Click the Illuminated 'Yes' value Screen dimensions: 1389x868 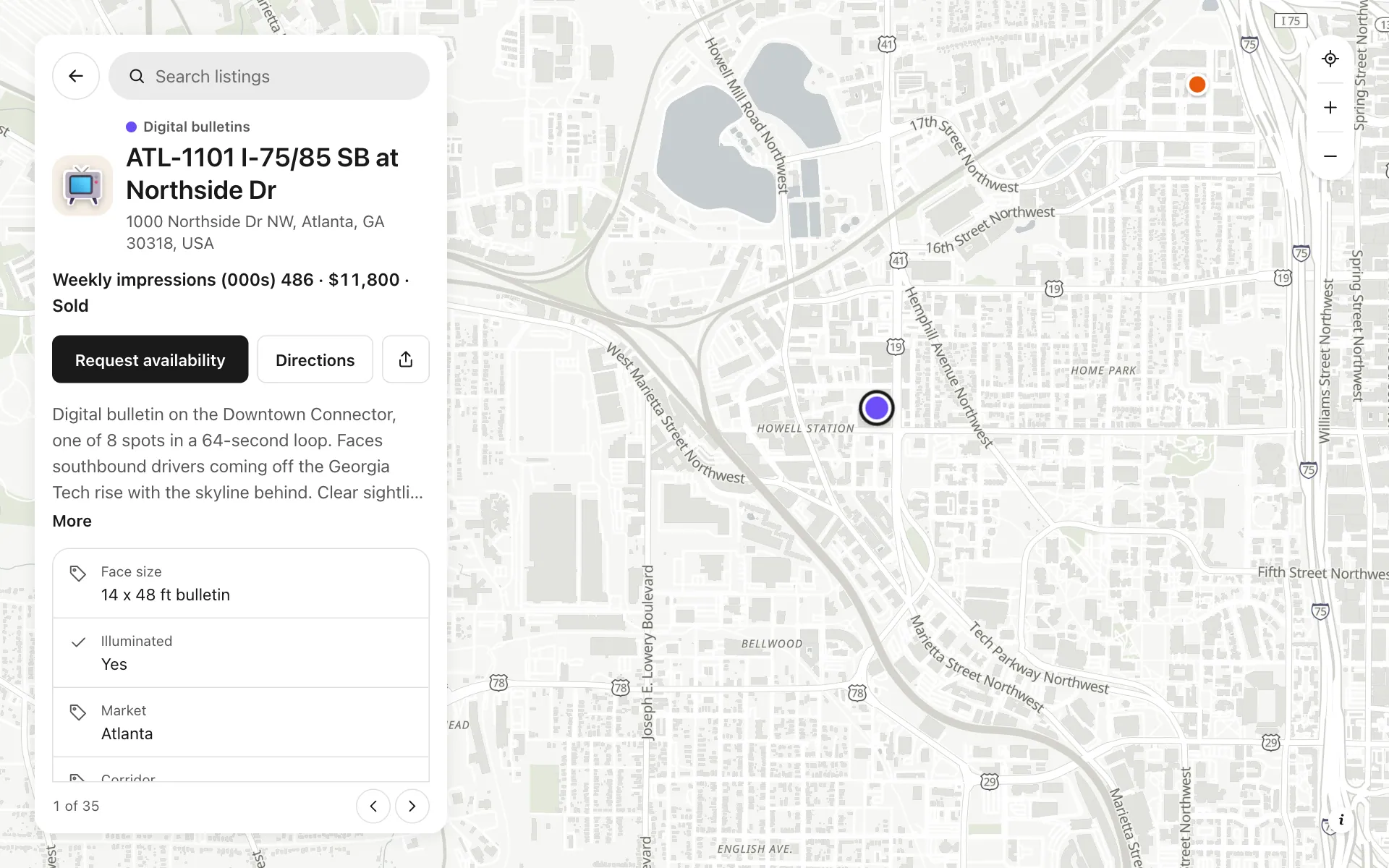click(114, 664)
